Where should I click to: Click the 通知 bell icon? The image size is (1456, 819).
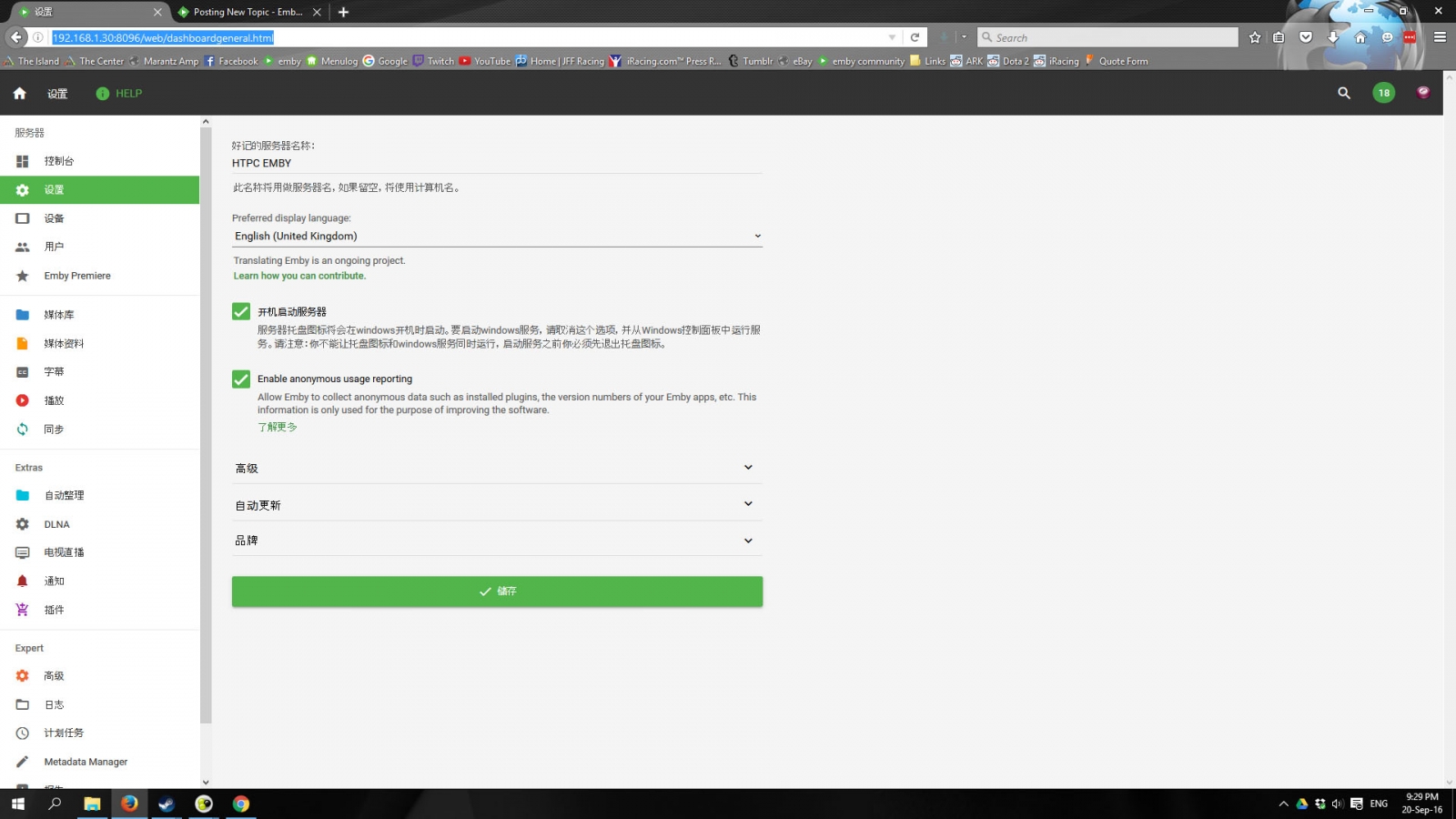(23, 581)
